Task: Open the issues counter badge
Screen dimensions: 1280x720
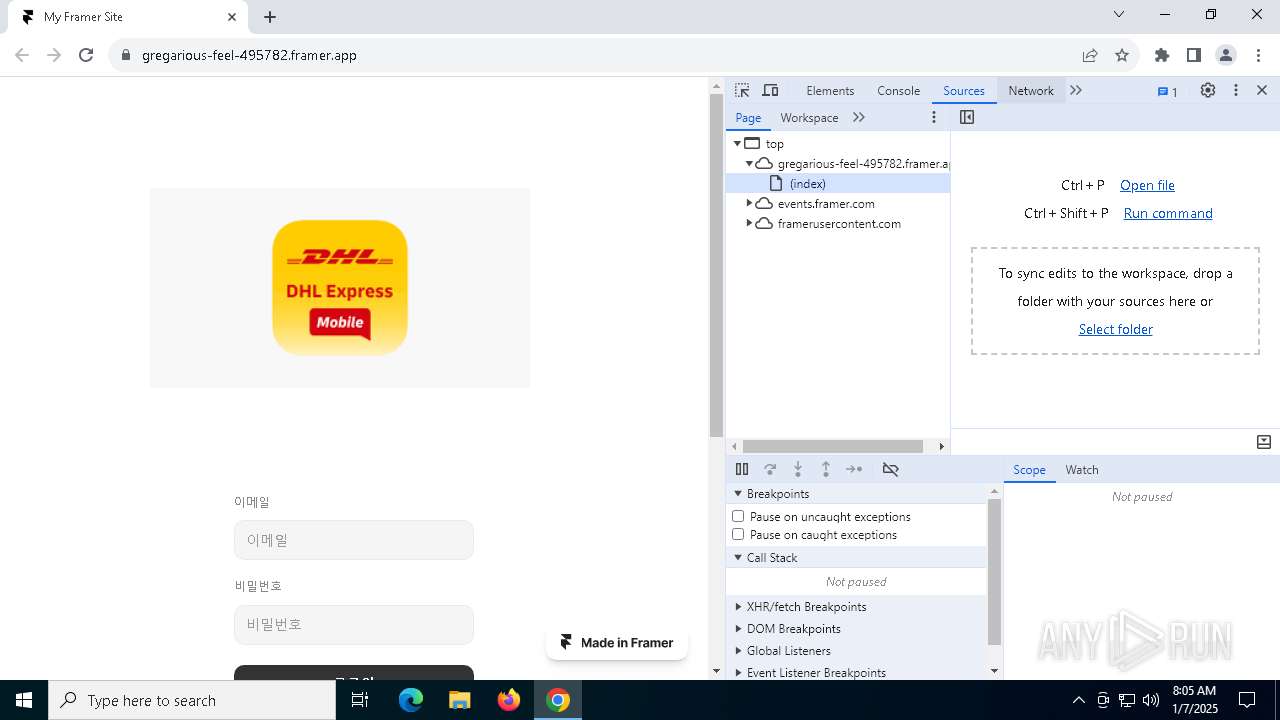Action: (x=1168, y=91)
